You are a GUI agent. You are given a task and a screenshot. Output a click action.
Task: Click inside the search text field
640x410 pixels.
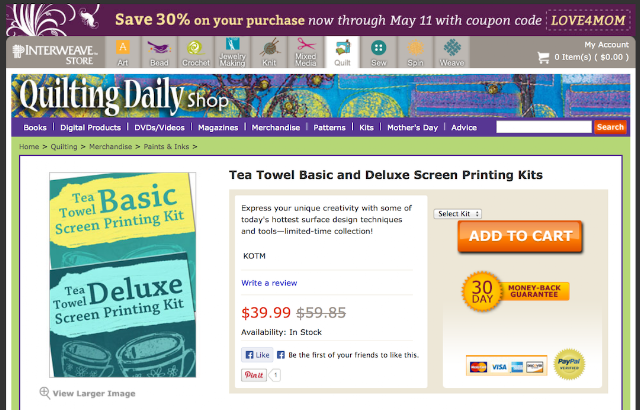coord(543,127)
